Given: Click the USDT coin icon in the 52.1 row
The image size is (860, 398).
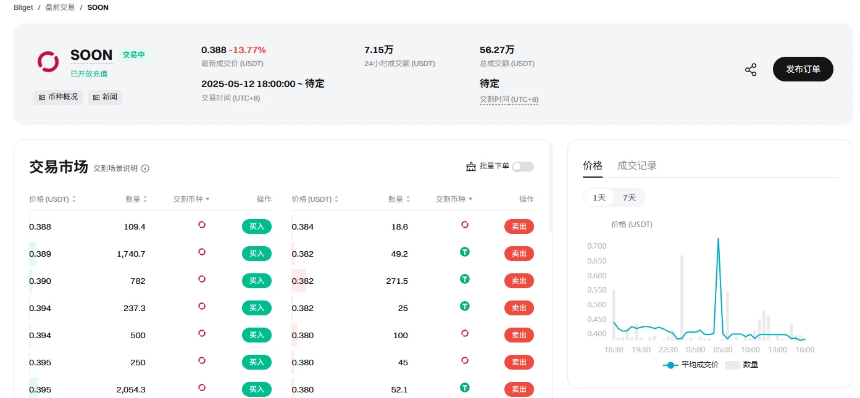Looking at the screenshot, I should (465, 388).
